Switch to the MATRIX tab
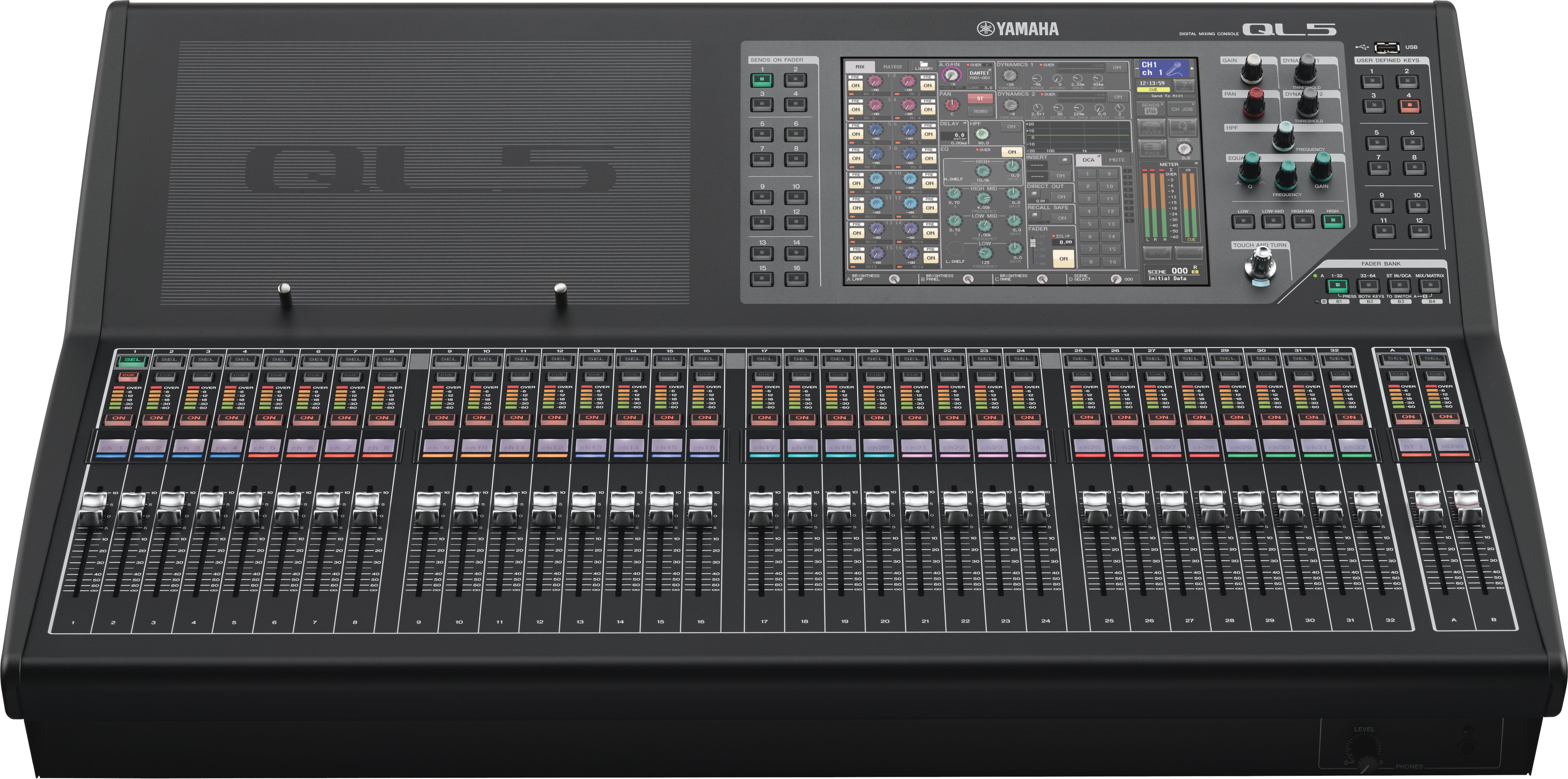This screenshot has height=779, width=1568. point(893,67)
